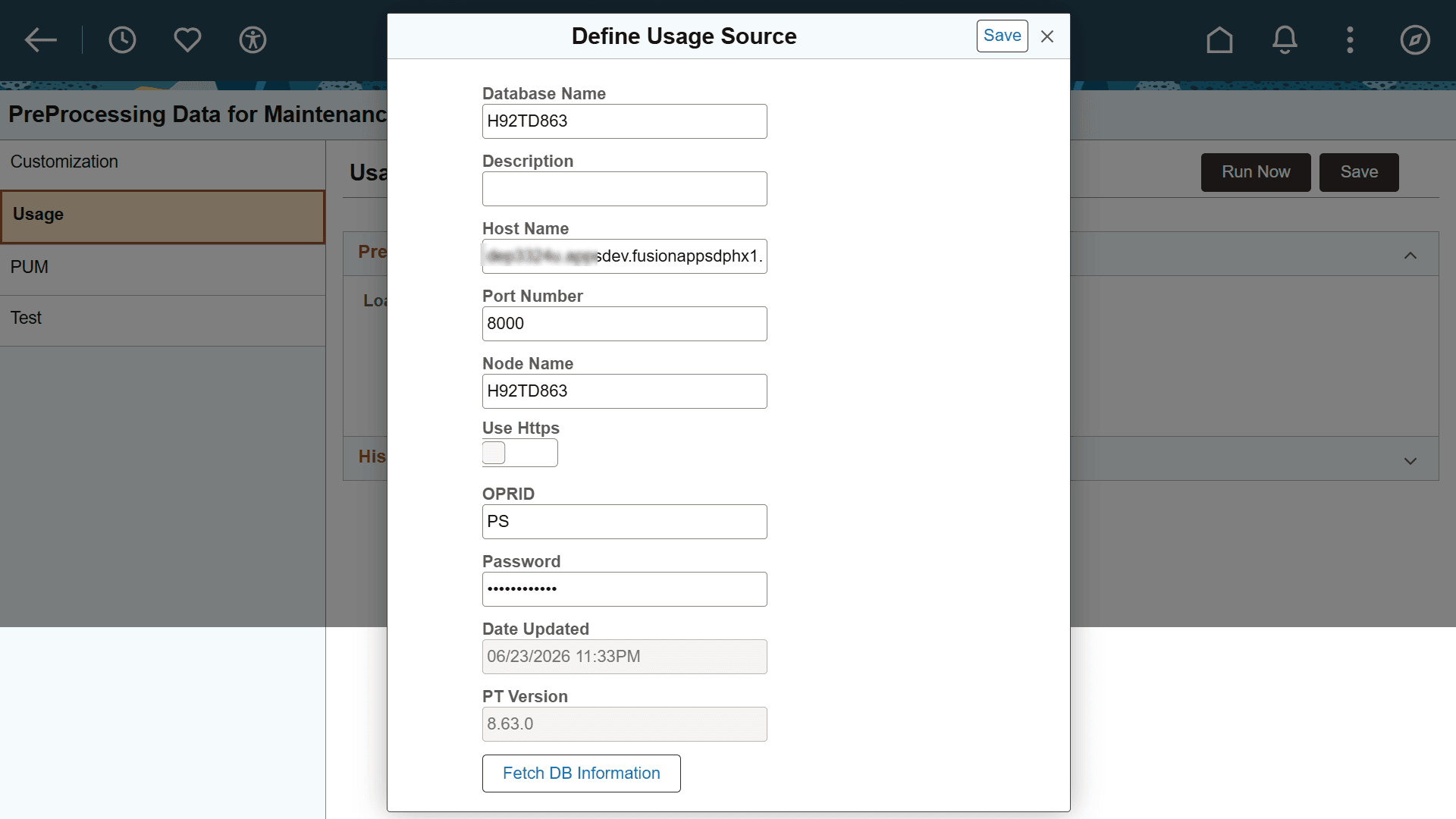This screenshot has width=1456, height=819.
Task: Expand the History section chevron
Action: pyautogui.click(x=1410, y=461)
